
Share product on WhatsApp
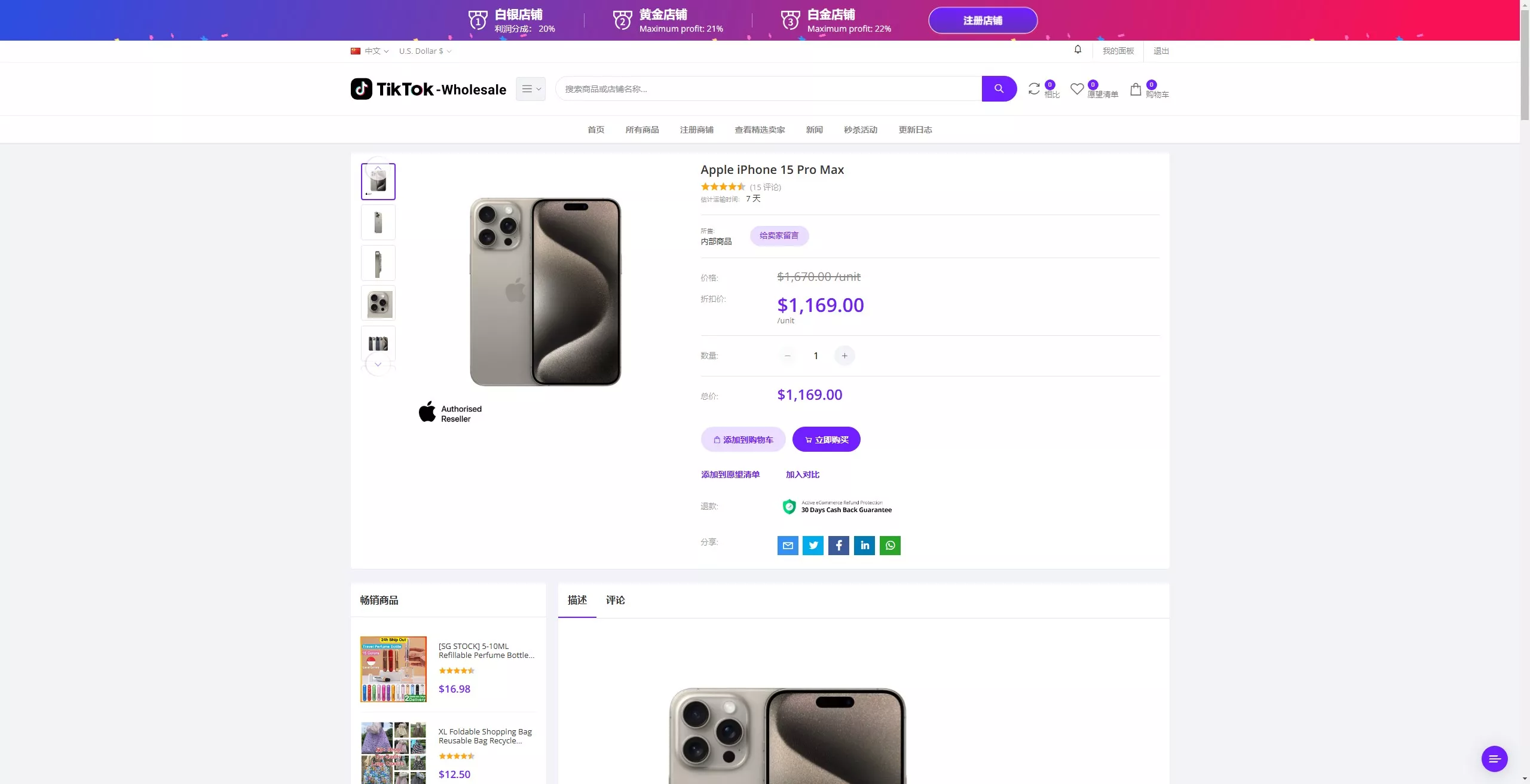point(890,545)
